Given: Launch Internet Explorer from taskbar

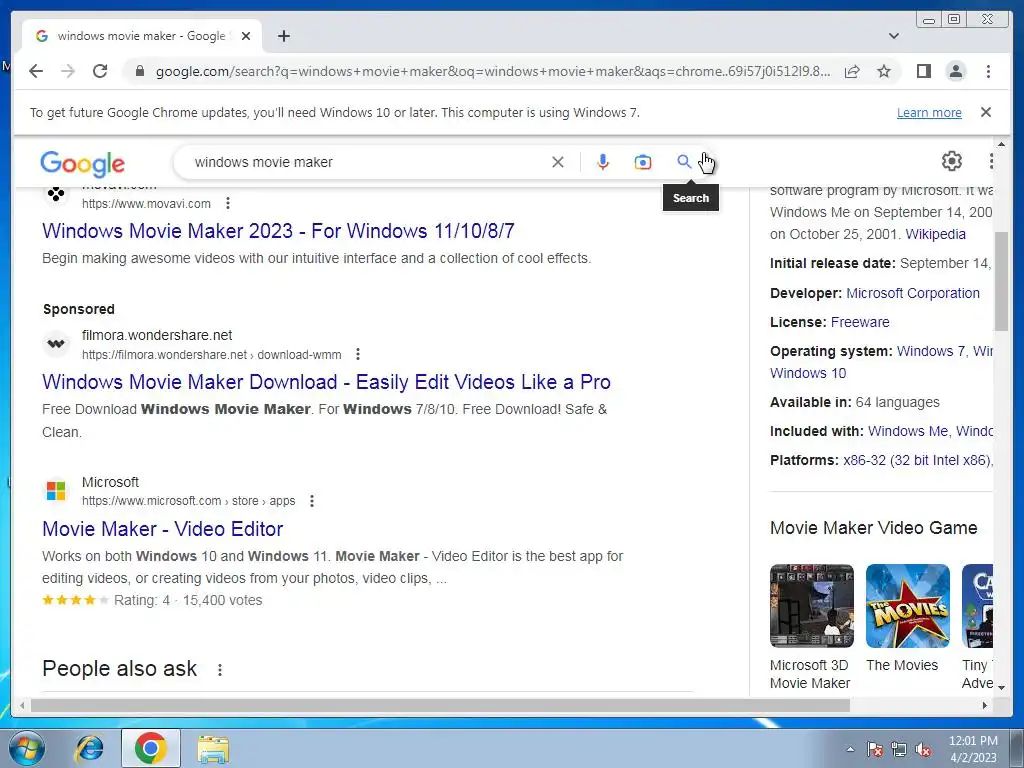Looking at the screenshot, I should [x=89, y=748].
